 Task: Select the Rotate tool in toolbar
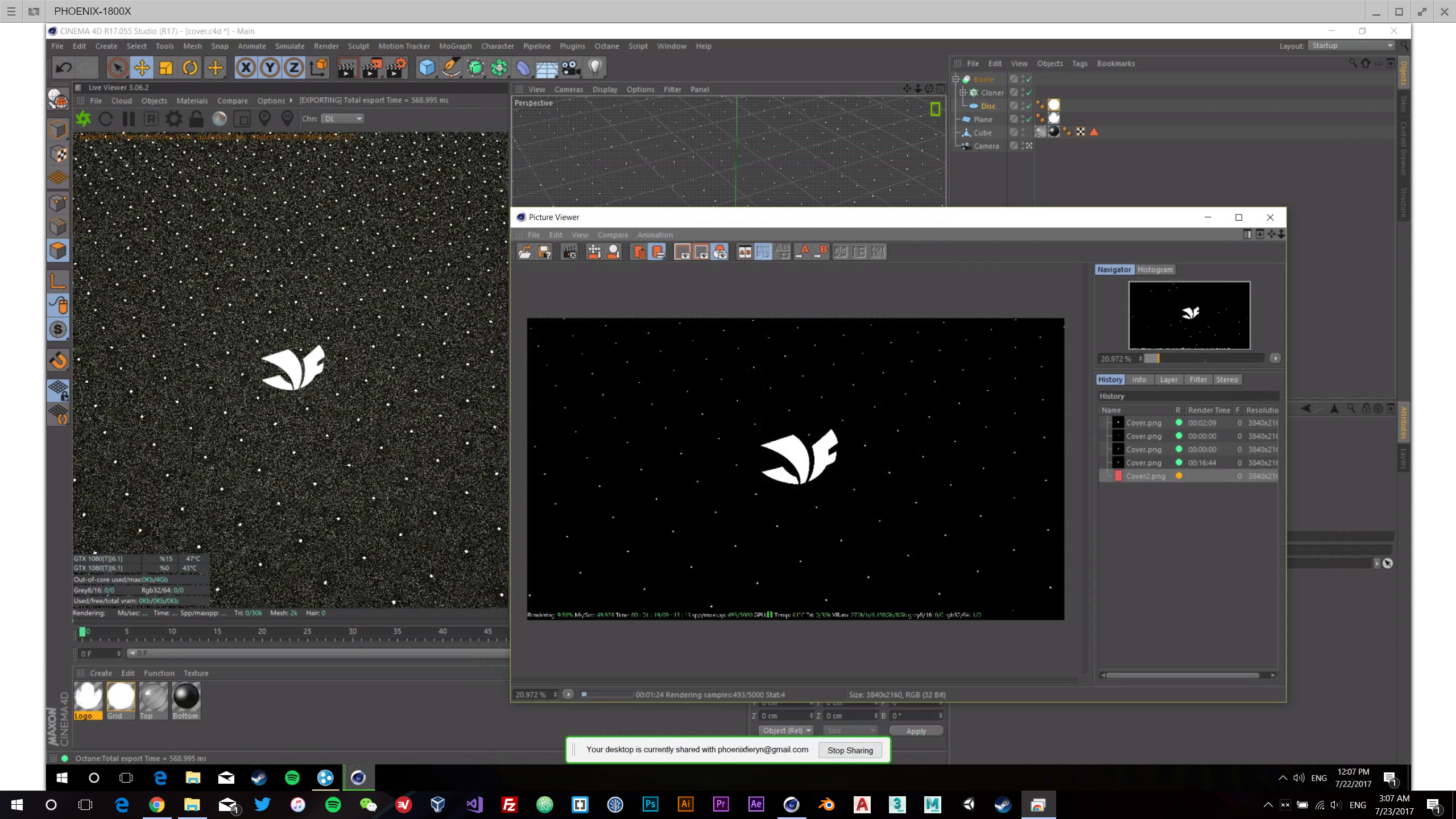[x=190, y=68]
